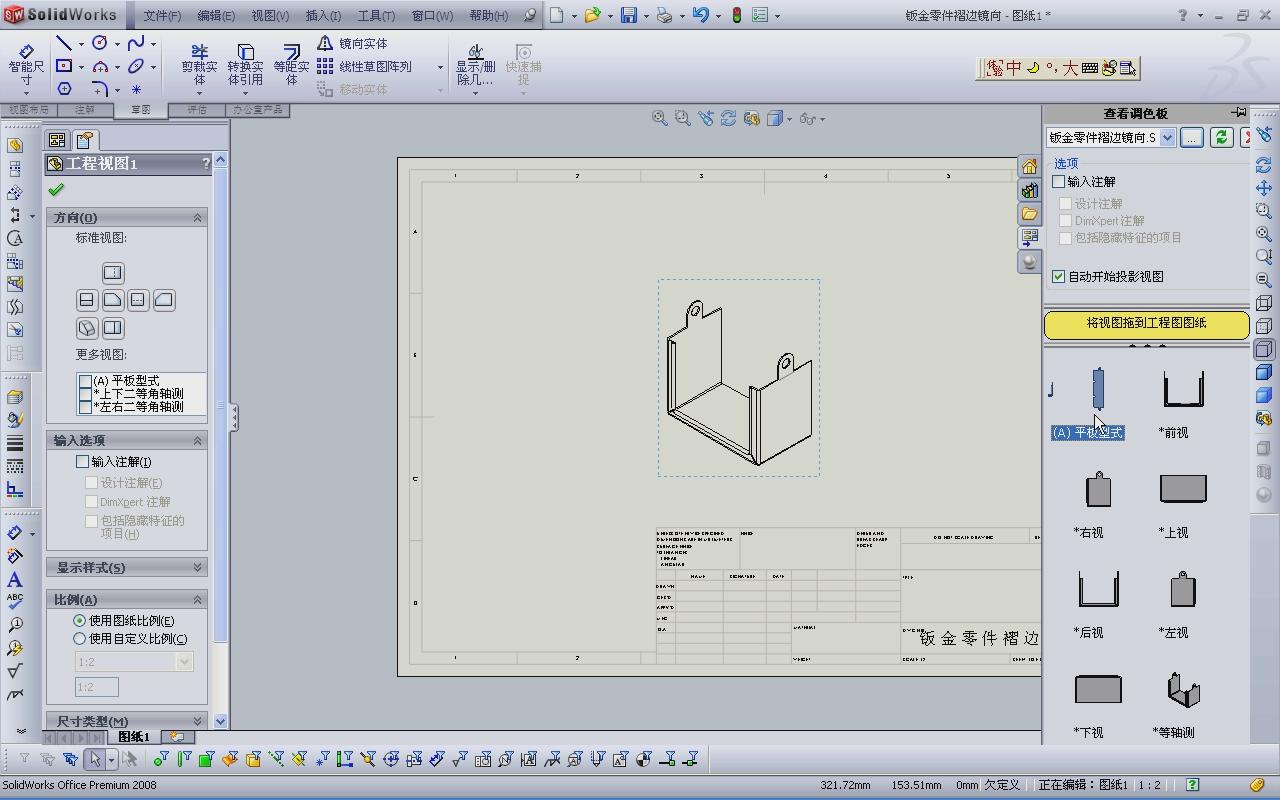Select the Spline sketch tool
Screen dimensions: 1280x800
coord(135,43)
